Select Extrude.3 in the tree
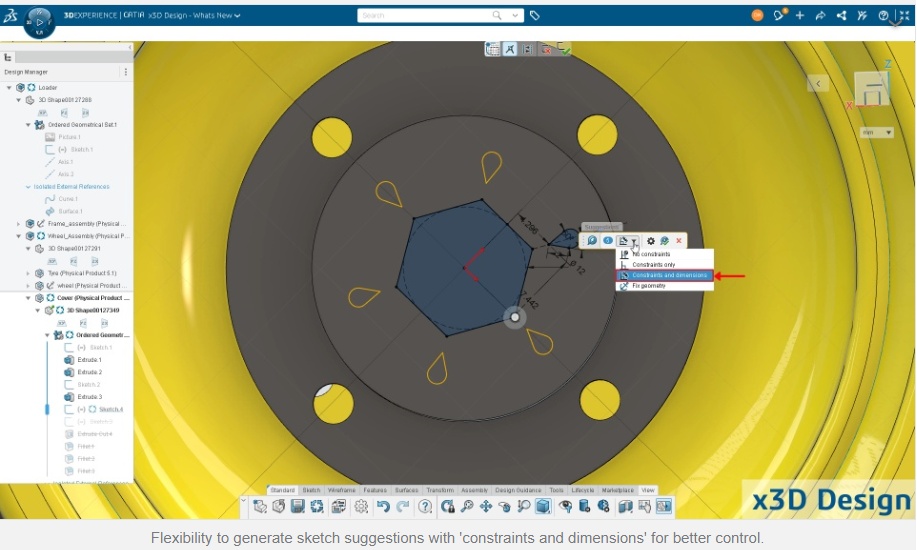 coord(89,397)
